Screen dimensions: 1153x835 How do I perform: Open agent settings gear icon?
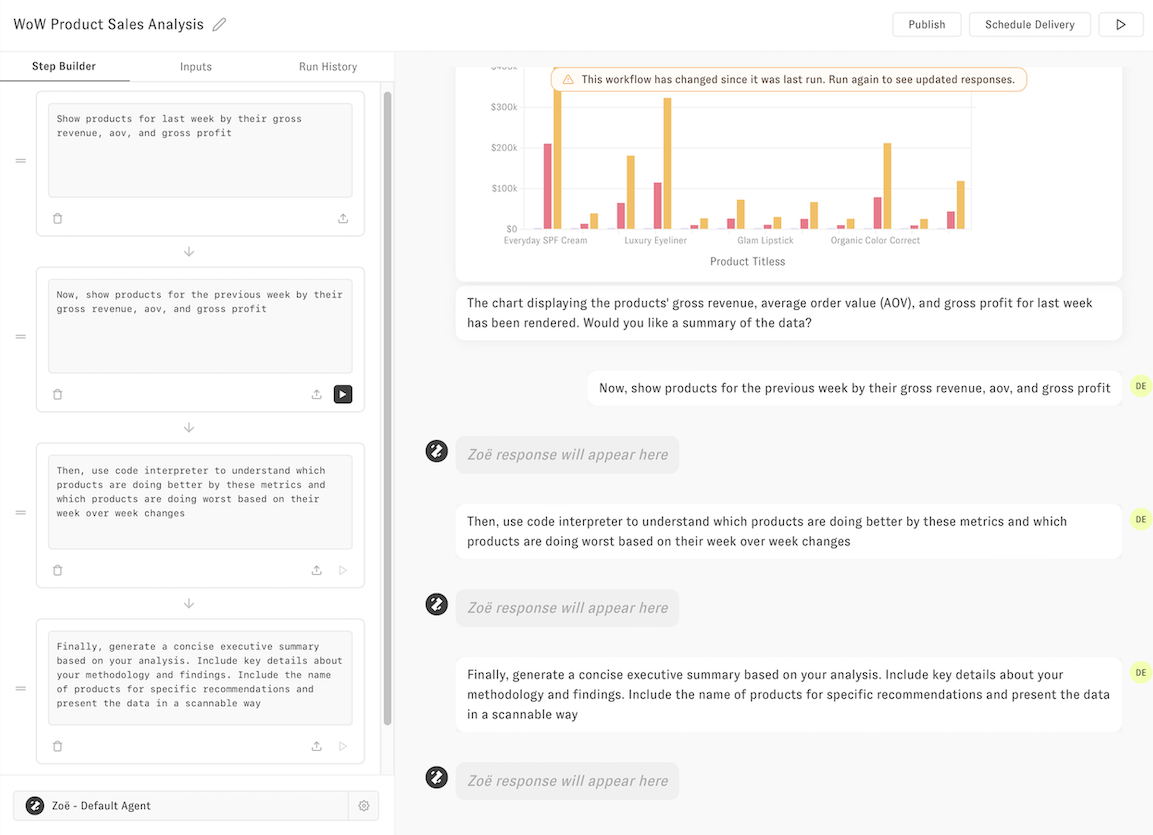tap(363, 806)
